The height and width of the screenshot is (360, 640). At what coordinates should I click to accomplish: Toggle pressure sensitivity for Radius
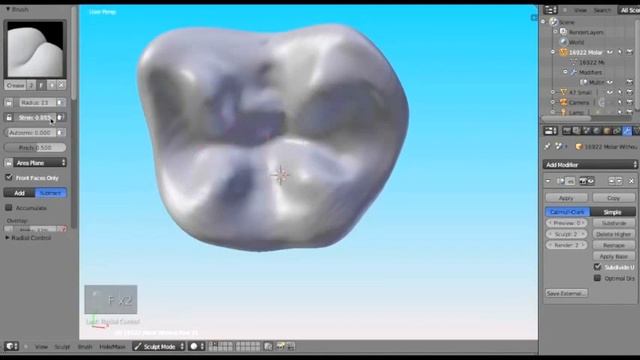point(60,103)
